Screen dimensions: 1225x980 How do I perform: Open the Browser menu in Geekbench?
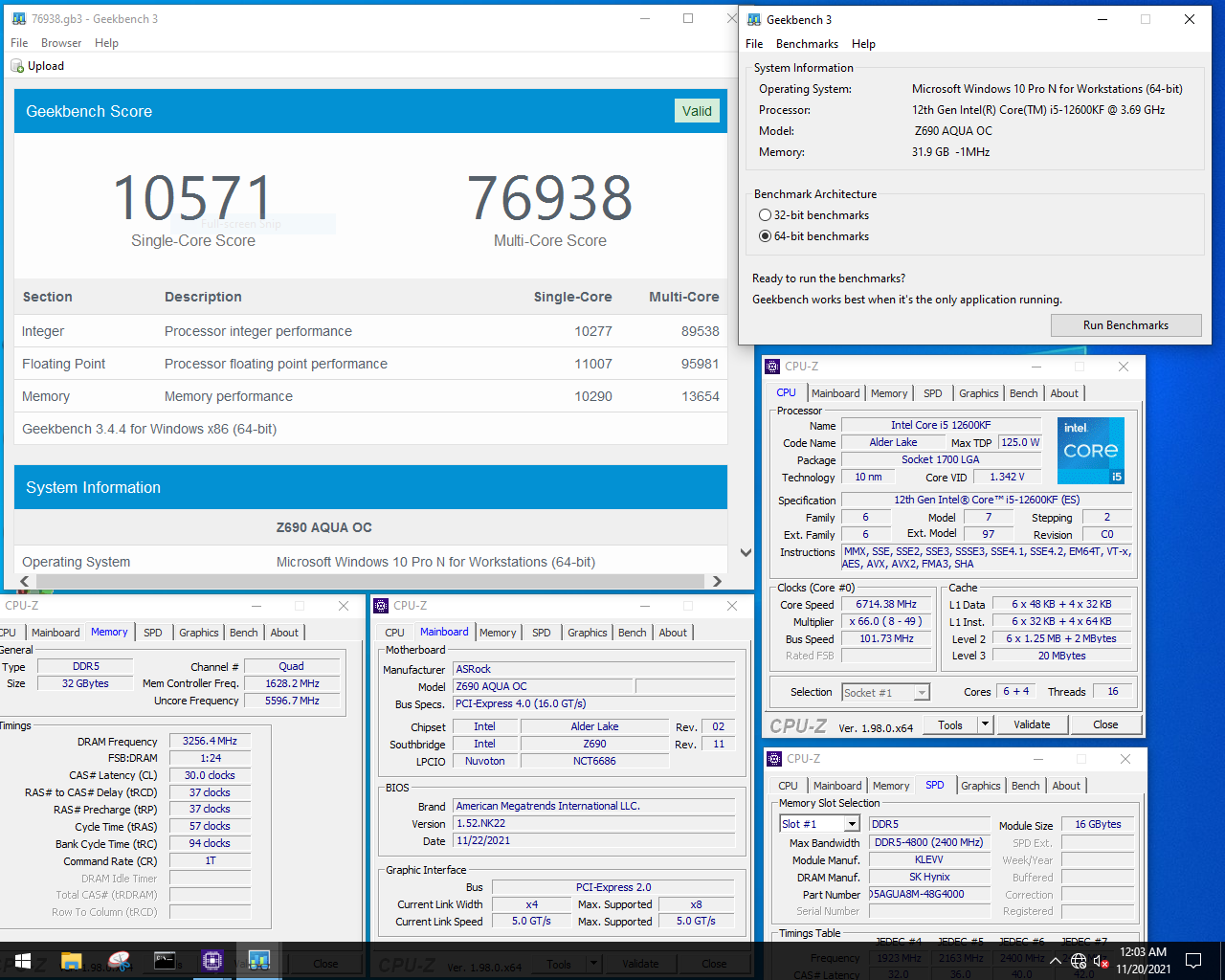61,43
